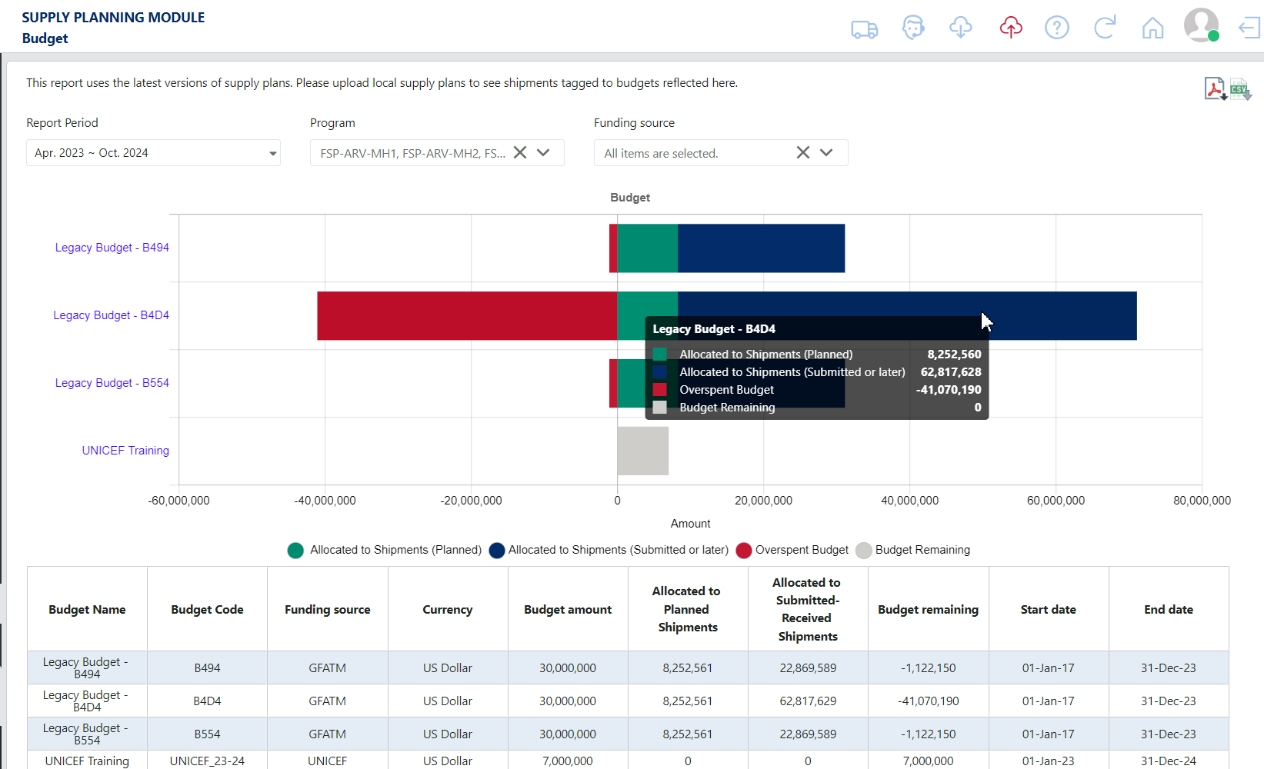This screenshot has width=1264, height=769.
Task: Click the 62,817,629 table cell
Action: pyautogui.click(x=808, y=701)
